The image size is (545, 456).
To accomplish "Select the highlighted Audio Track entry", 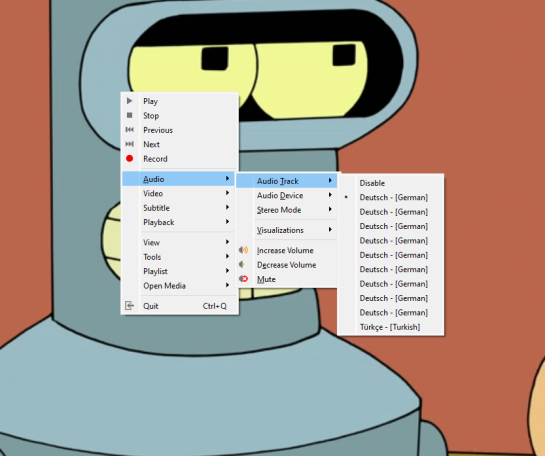I will [286, 181].
